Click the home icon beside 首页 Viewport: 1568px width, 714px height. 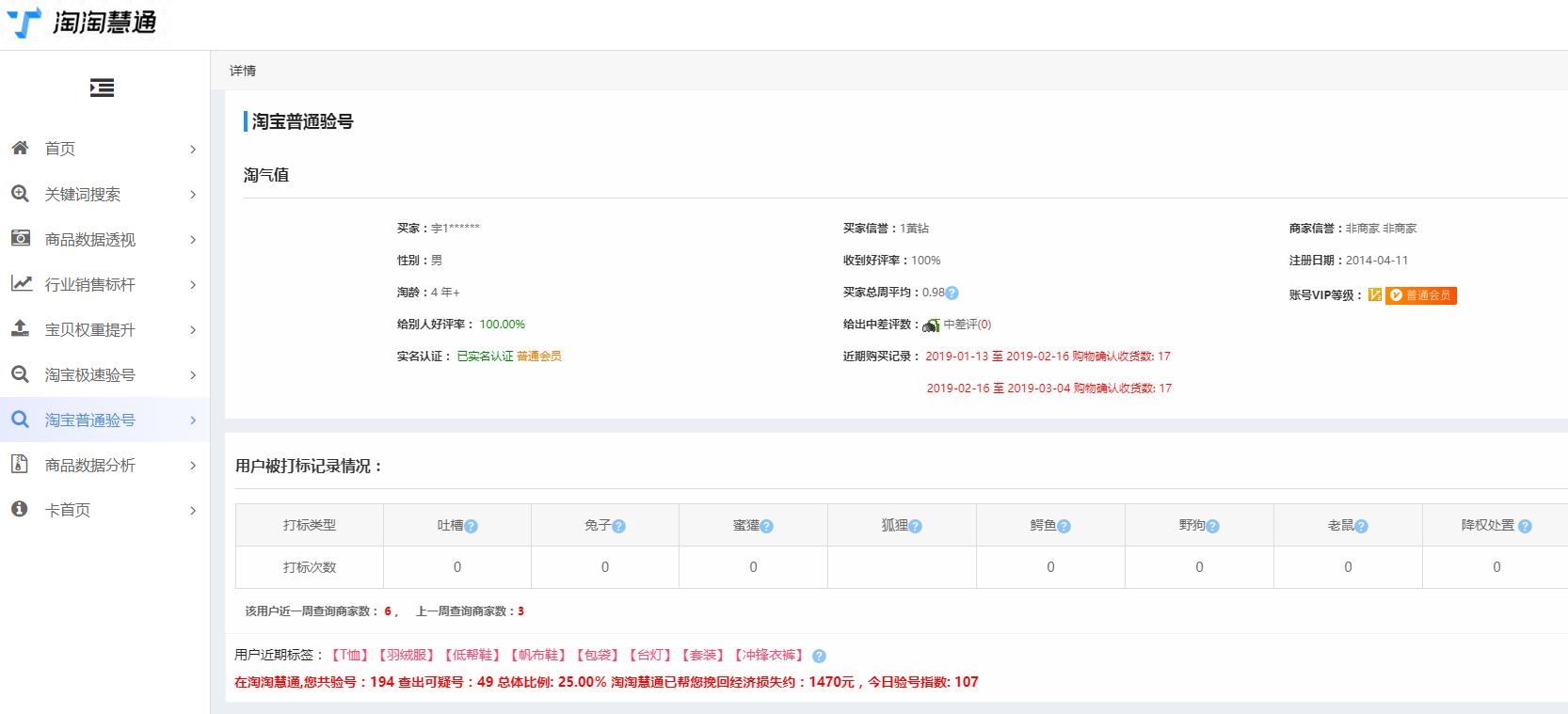click(x=20, y=148)
